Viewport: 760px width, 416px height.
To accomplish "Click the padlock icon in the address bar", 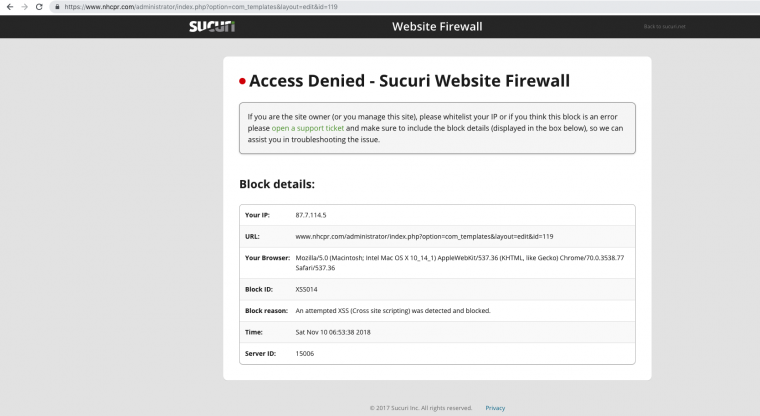I will click(58, 6).
